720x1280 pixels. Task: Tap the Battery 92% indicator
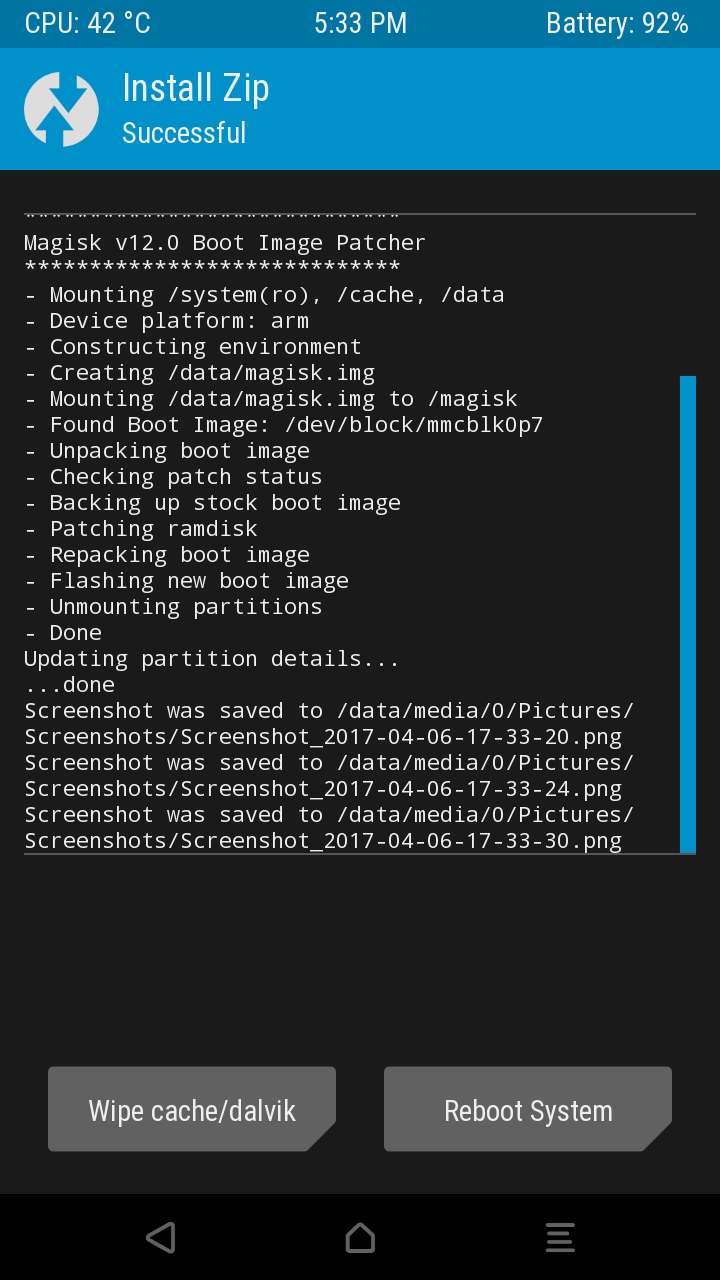[617, 24]
